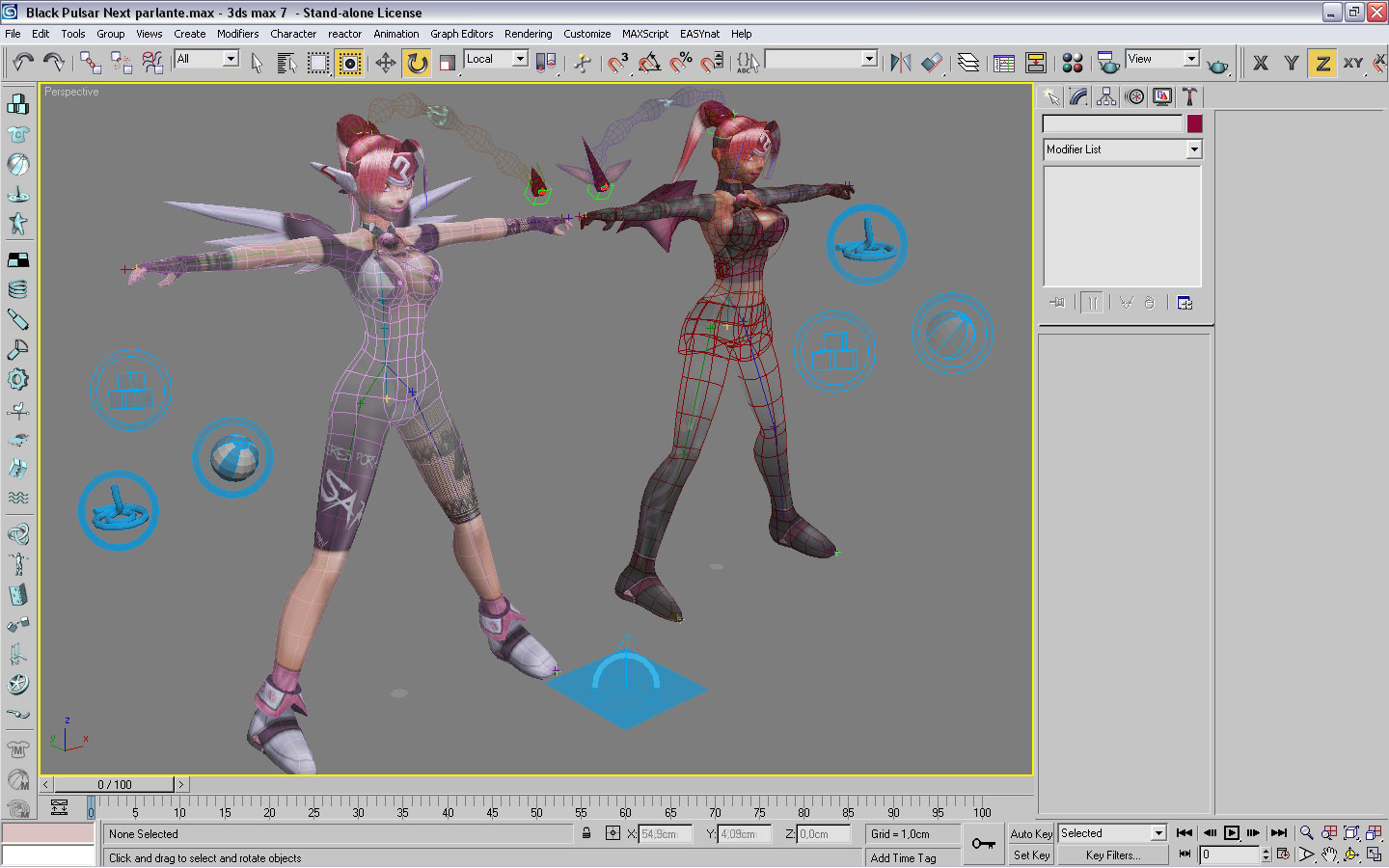Activate the Select and Link tool
The width and height of the screenshot is (1389, 868).
(x=91, y=63)
